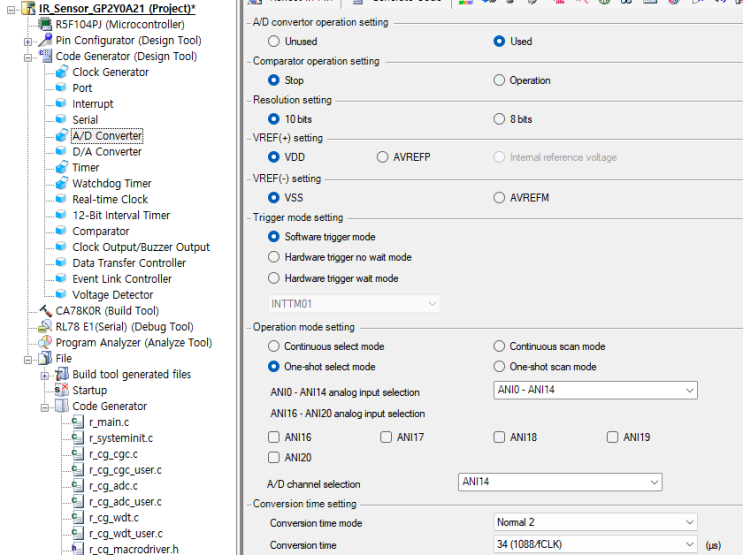Click the r_cg_adc.c file icon
This screenshot has height=555, width=743.
(77, 485)
